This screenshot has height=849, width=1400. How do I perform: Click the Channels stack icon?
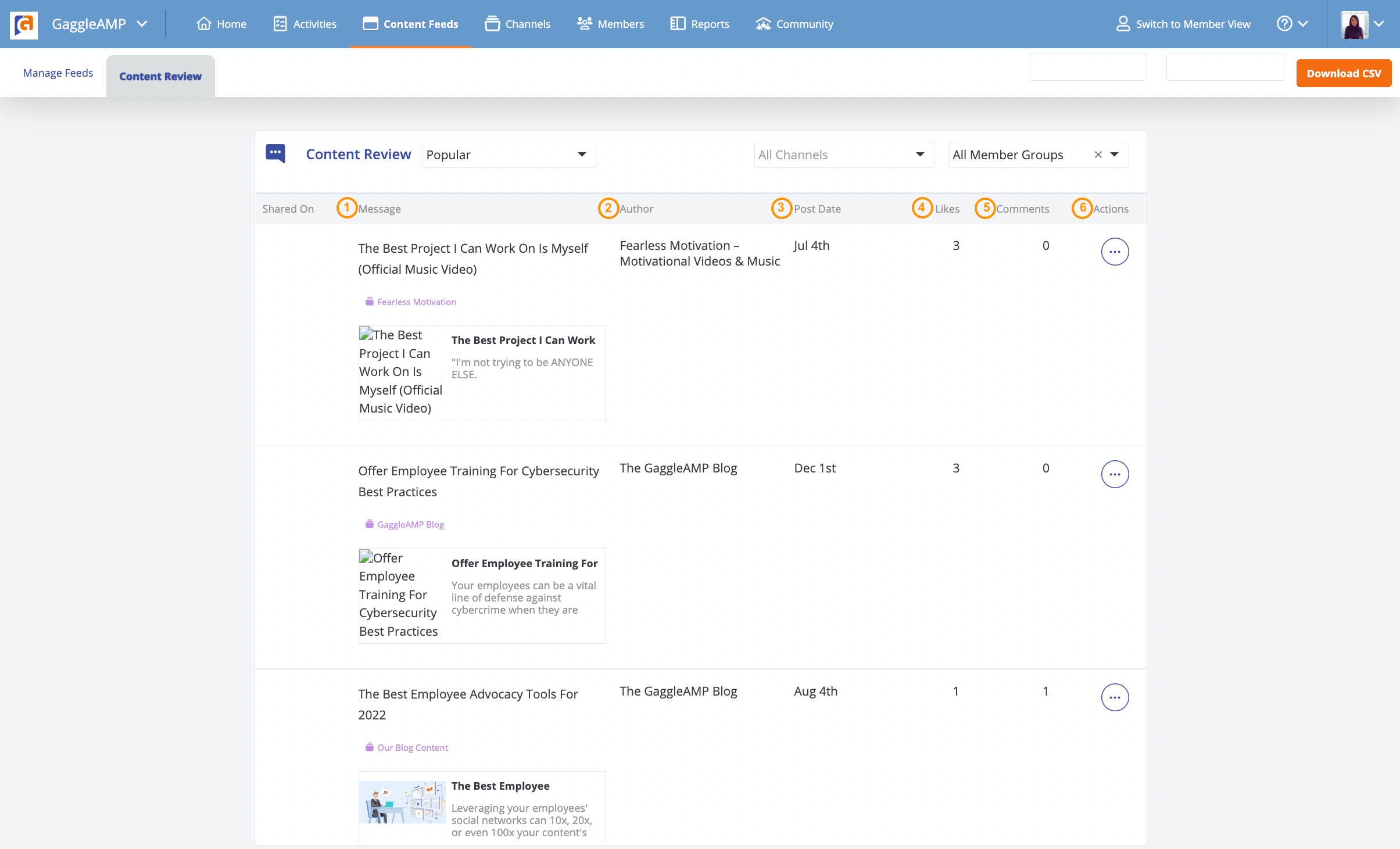click(492, 23)
